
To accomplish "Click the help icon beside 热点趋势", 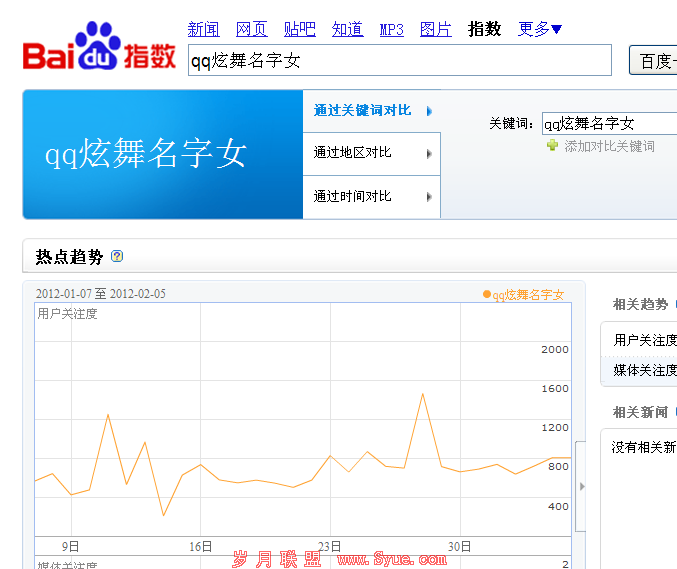I will [117, 256].
